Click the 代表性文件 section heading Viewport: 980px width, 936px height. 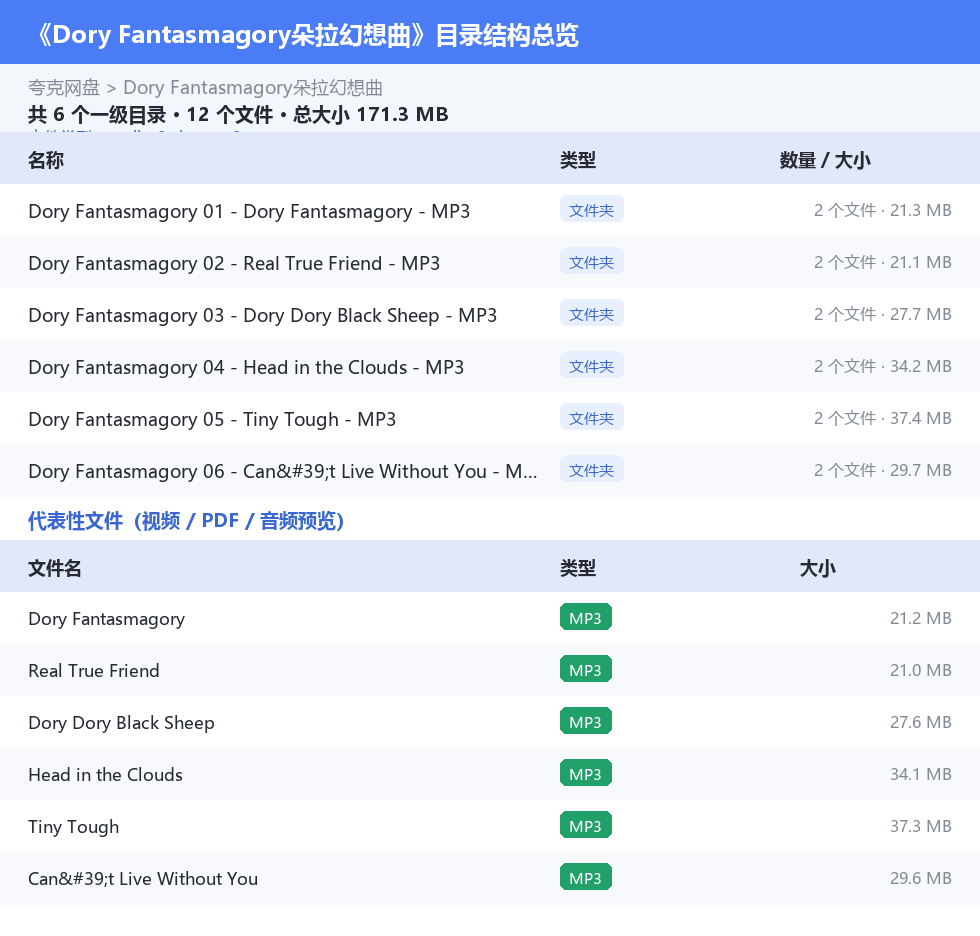[x=186, y=520]
